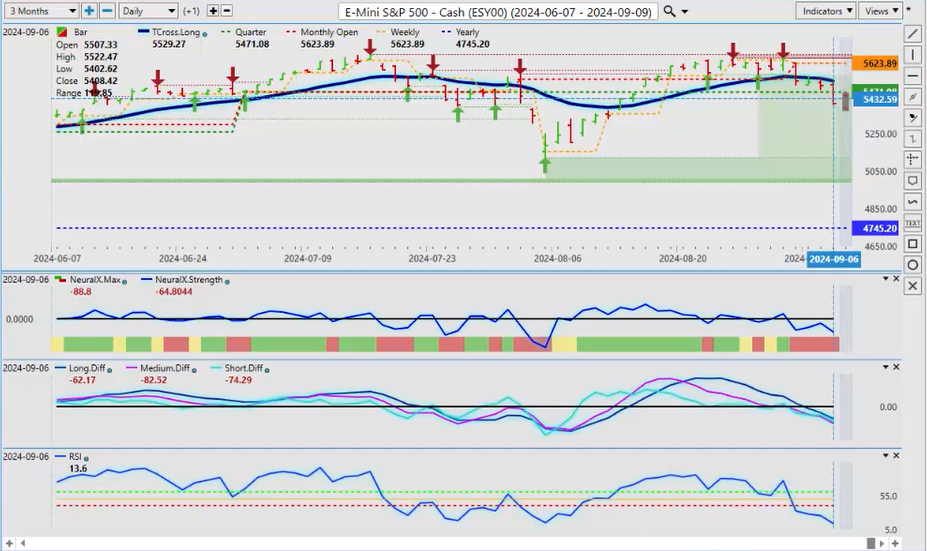
Task: Toggle Short.Diff indicator settings dot
Action: click(267, 370)
